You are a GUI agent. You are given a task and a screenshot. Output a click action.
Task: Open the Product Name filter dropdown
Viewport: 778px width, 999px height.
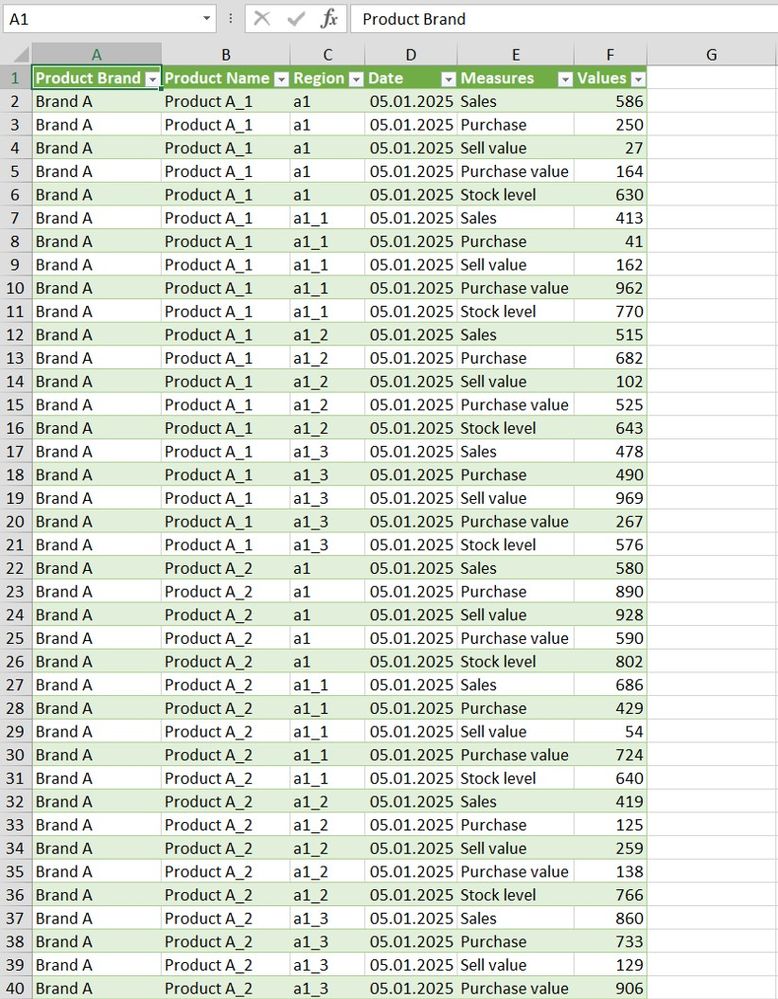pyautogui.click(x=282, y=79)
